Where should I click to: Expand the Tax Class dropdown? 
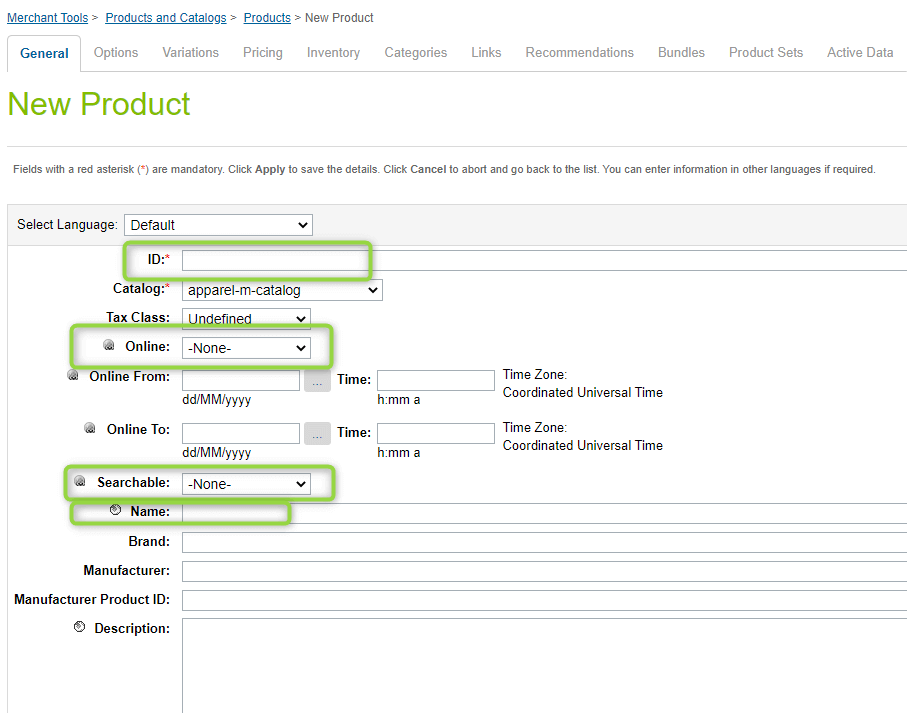[x=246, y=319]
